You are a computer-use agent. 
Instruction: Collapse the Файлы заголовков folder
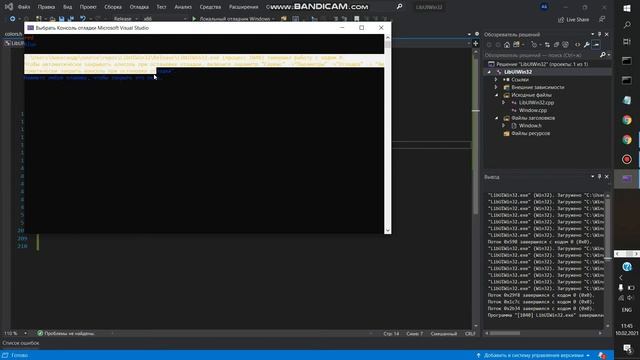496,118
